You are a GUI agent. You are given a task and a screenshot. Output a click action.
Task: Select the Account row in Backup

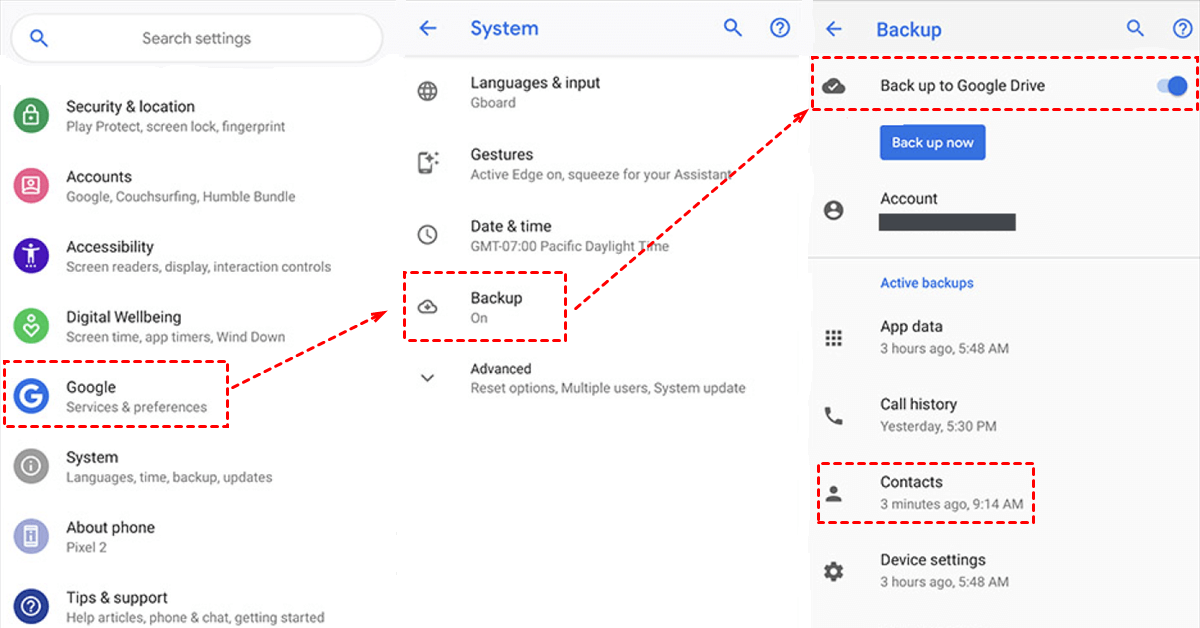pos(908,209)
